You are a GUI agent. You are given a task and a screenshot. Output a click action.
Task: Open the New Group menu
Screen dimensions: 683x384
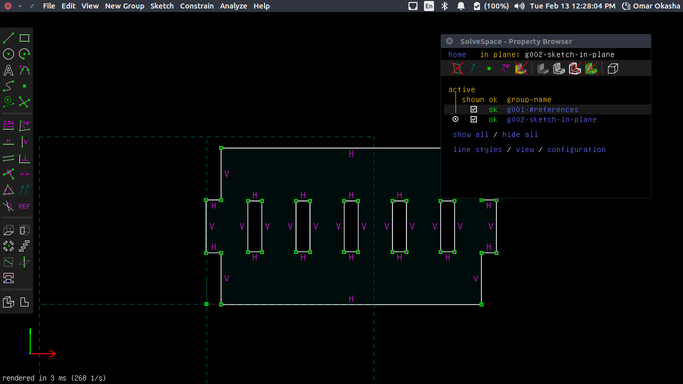point(124,6)
